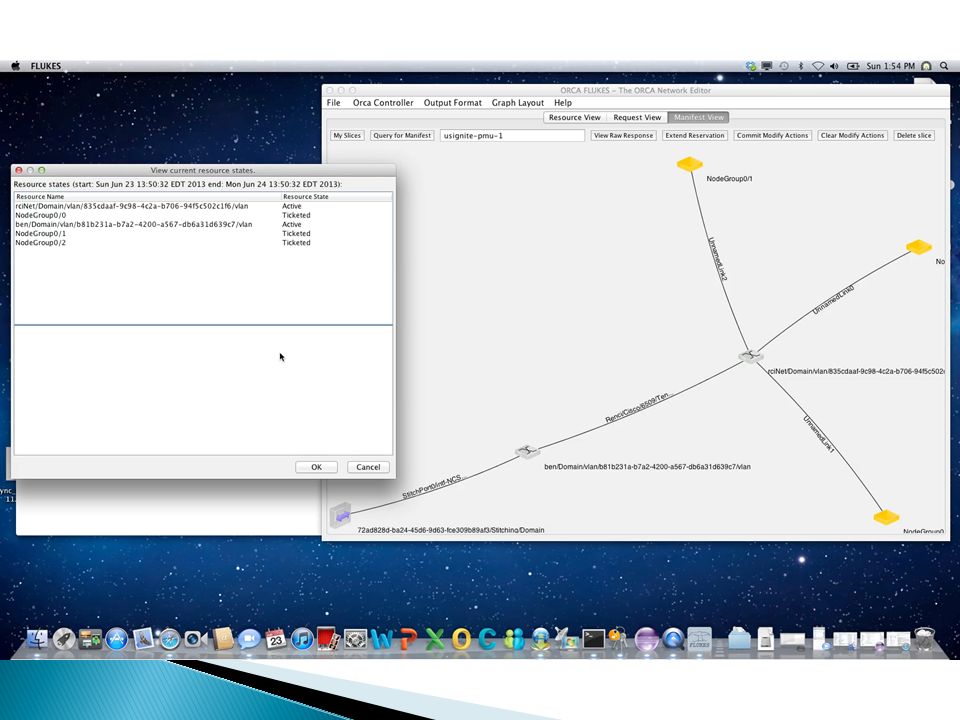The height and width of the screenshot is (720, 960).
Task: Click the FLUKES app icon in dock
Action: pos(699,639)
